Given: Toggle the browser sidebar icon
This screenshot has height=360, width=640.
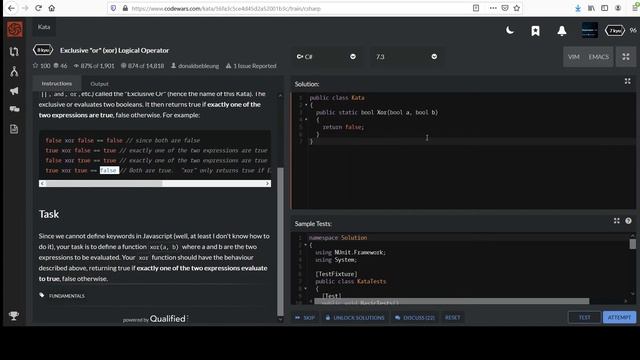Looking at the screenshot, I should coord(604,8).
